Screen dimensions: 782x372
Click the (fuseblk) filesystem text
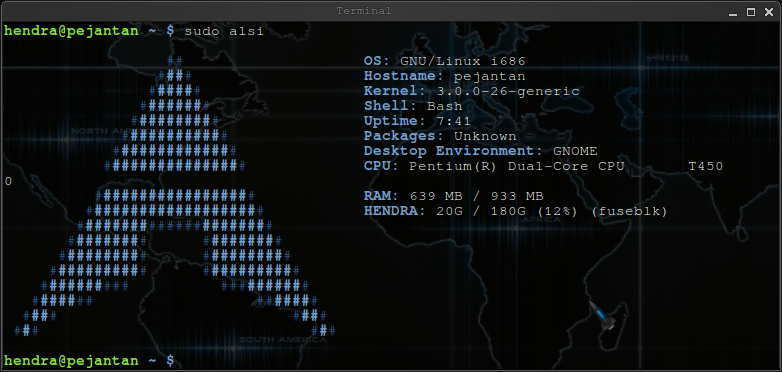click(x=629, y=211)
